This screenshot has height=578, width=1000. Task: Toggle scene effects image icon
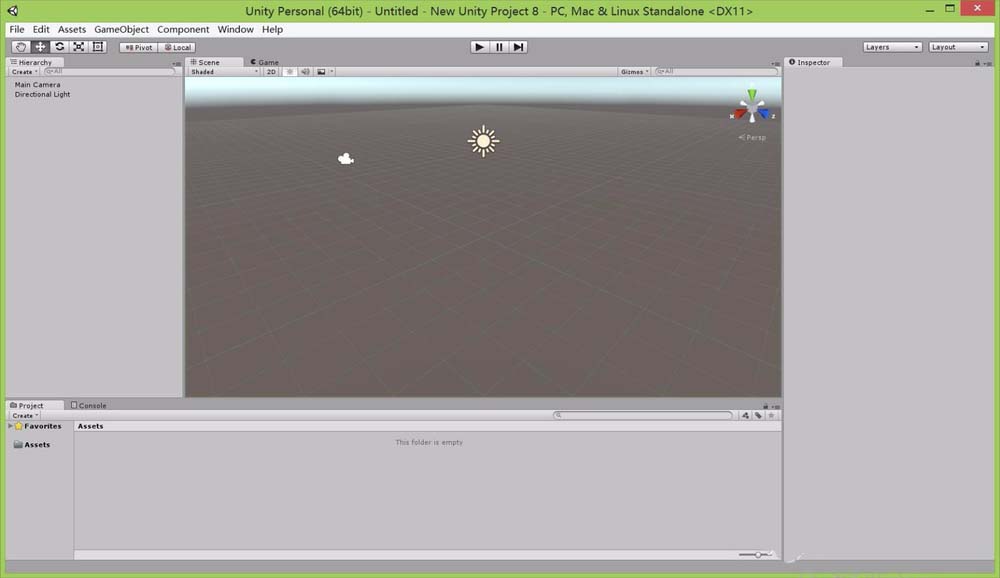pyautogui.click(x=321, y=71)
